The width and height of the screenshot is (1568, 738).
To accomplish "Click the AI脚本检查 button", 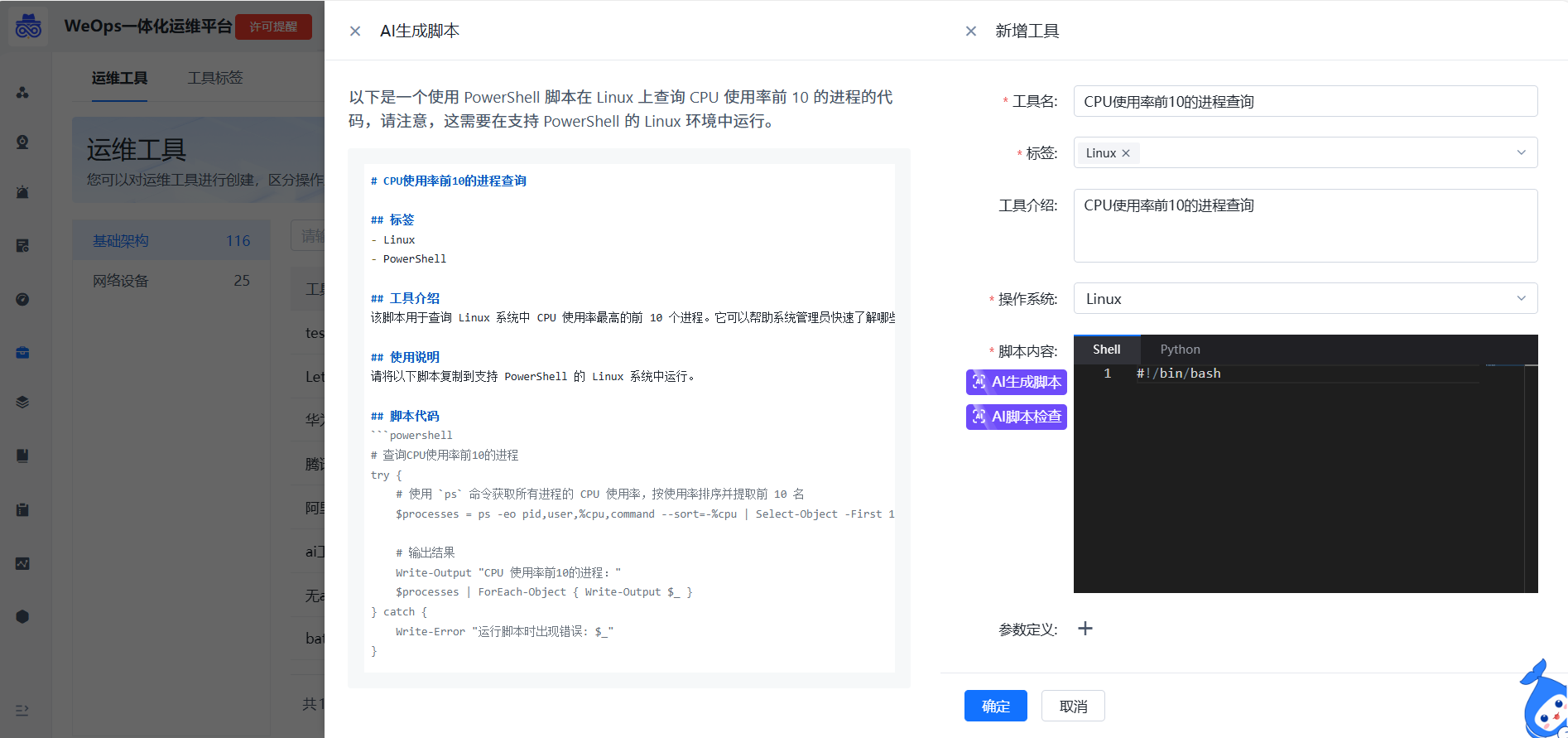I will [1016, 417].
